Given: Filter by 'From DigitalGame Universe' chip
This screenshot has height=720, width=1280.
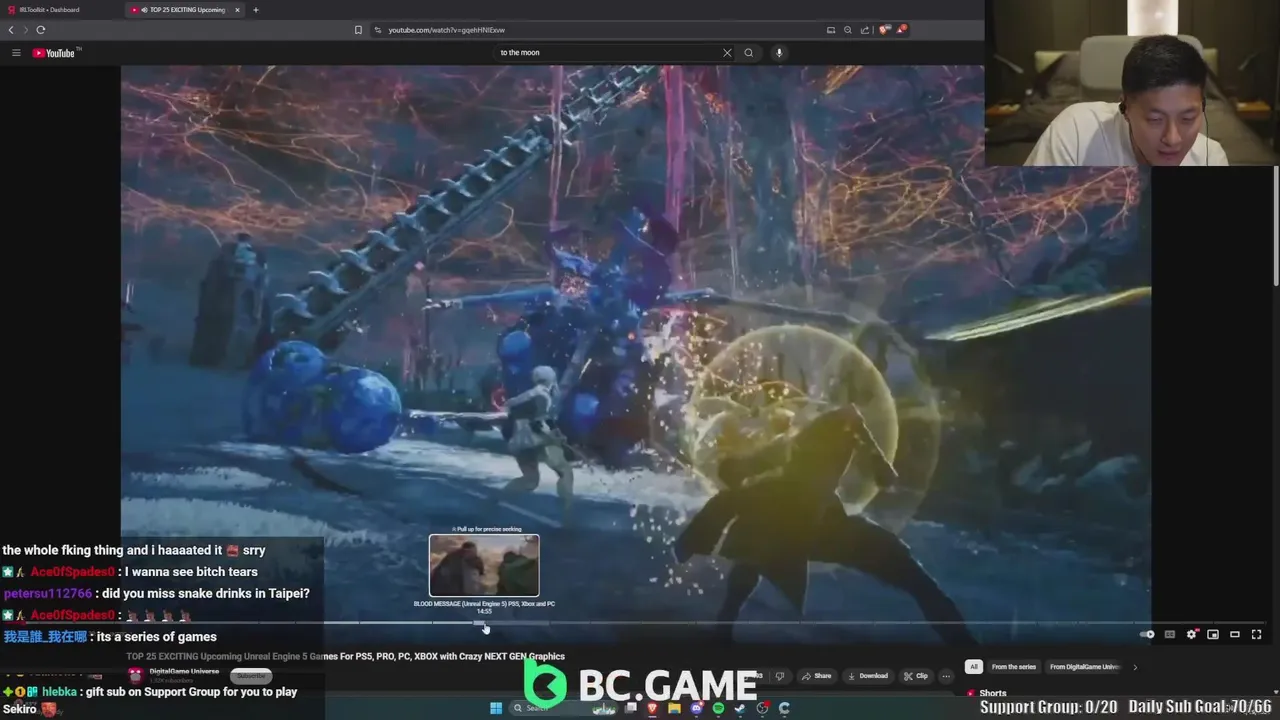Looking at the screenshot, I should point(1085,667).
